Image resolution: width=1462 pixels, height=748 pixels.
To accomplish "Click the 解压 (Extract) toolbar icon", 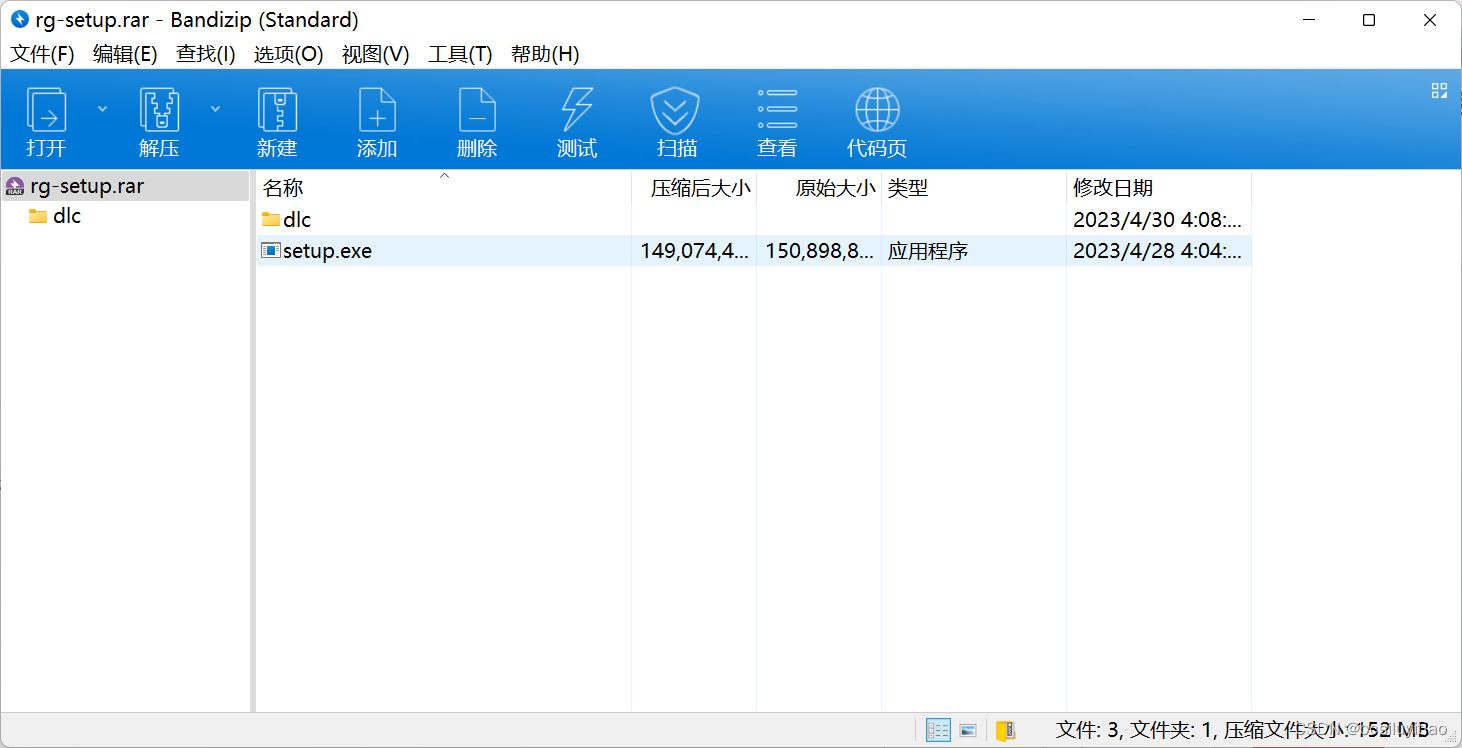I will click(x=160, y=120).
